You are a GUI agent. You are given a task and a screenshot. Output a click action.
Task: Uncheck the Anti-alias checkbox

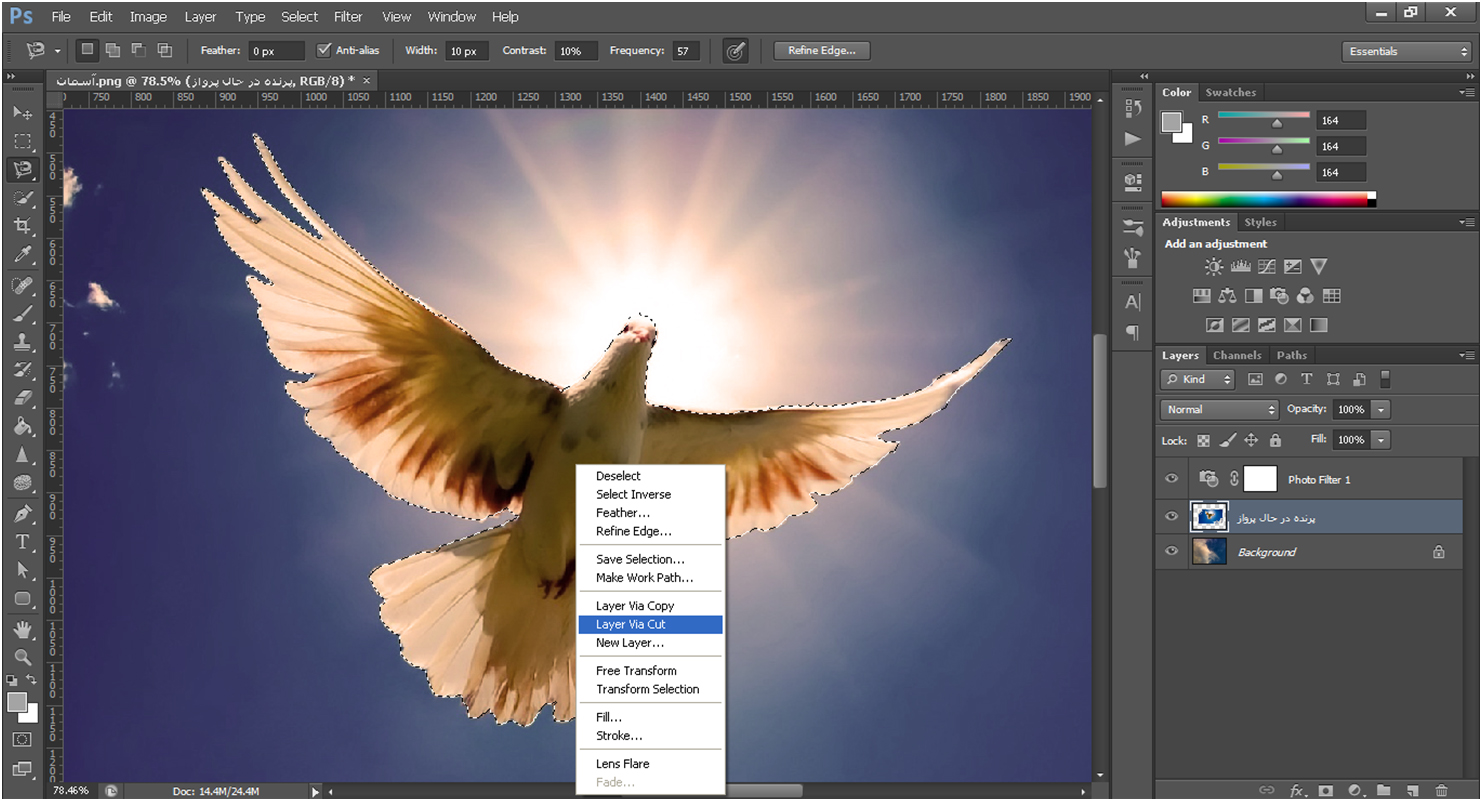click(323, 50)
